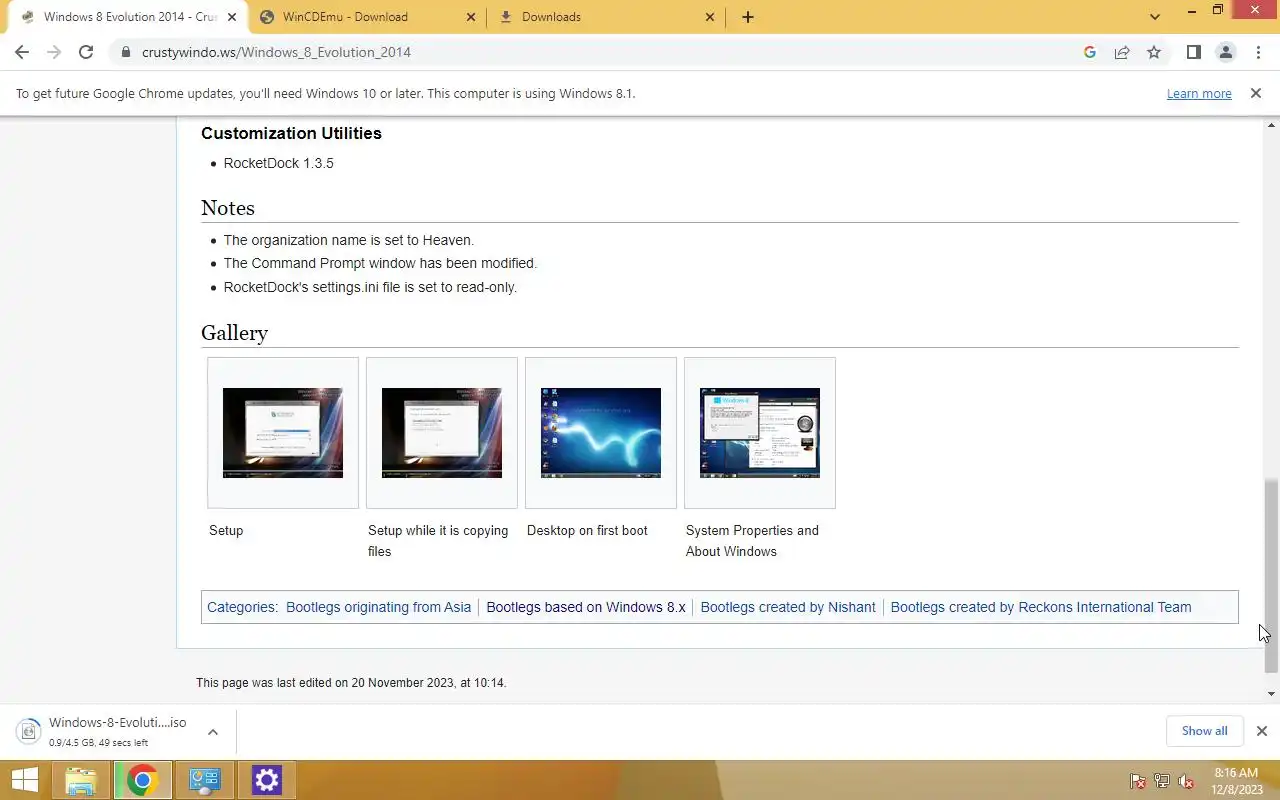
Task: Dismiss the Chrome update notification bar
Action: click(x=1255, y=93)
